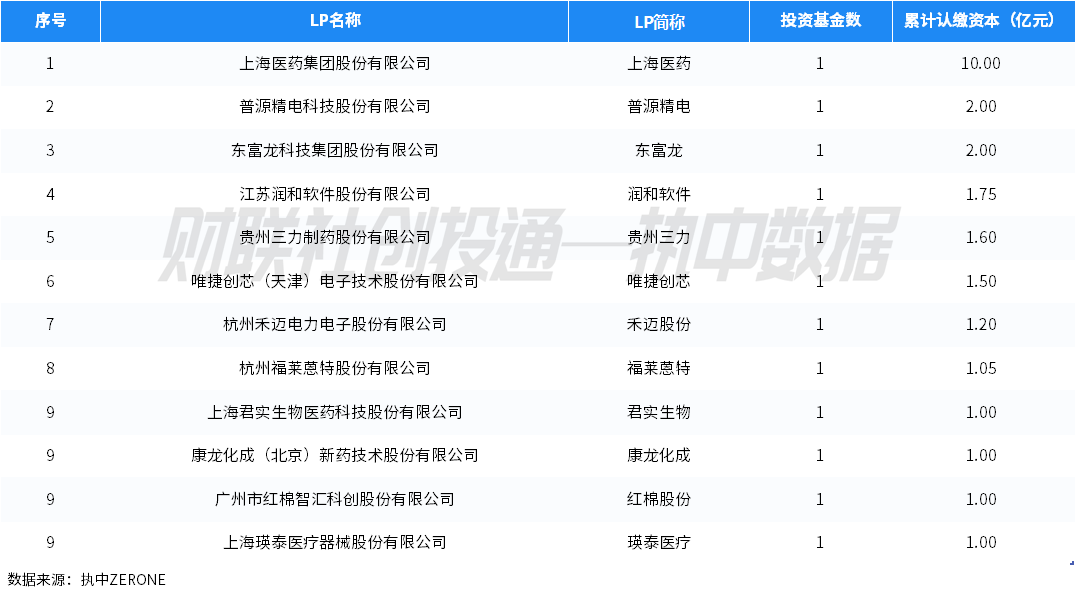Select 贵州三力制药股份有限公司 cell
The image size is (1076, 594).
coord(335,238)
